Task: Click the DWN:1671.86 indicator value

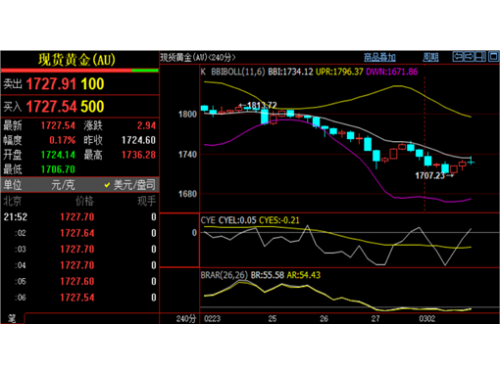Action: (392, 72)
